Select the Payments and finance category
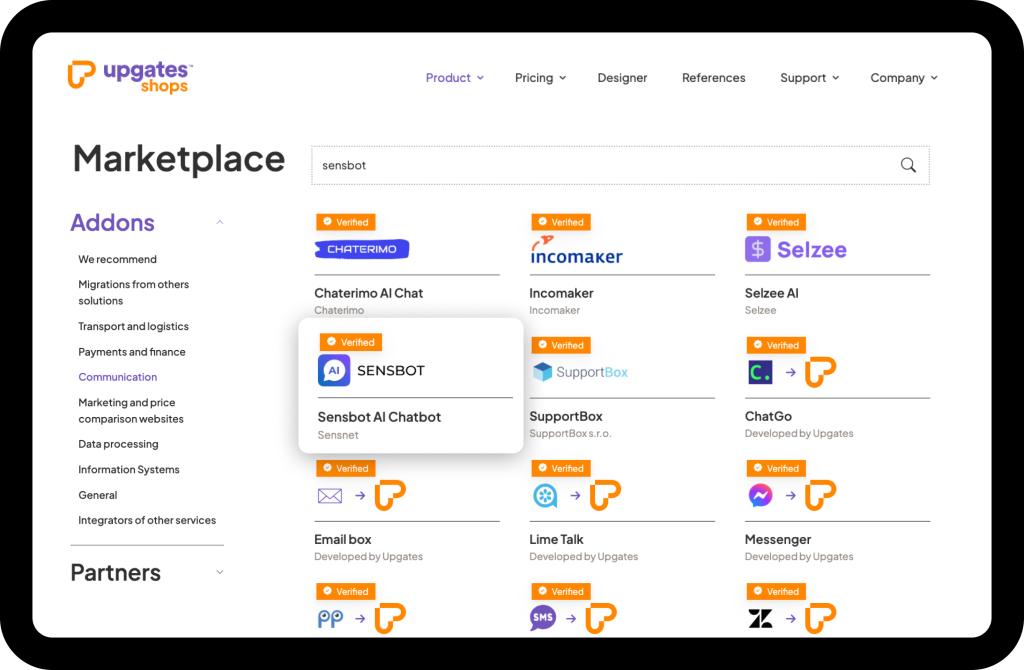 tap(132, 352)
